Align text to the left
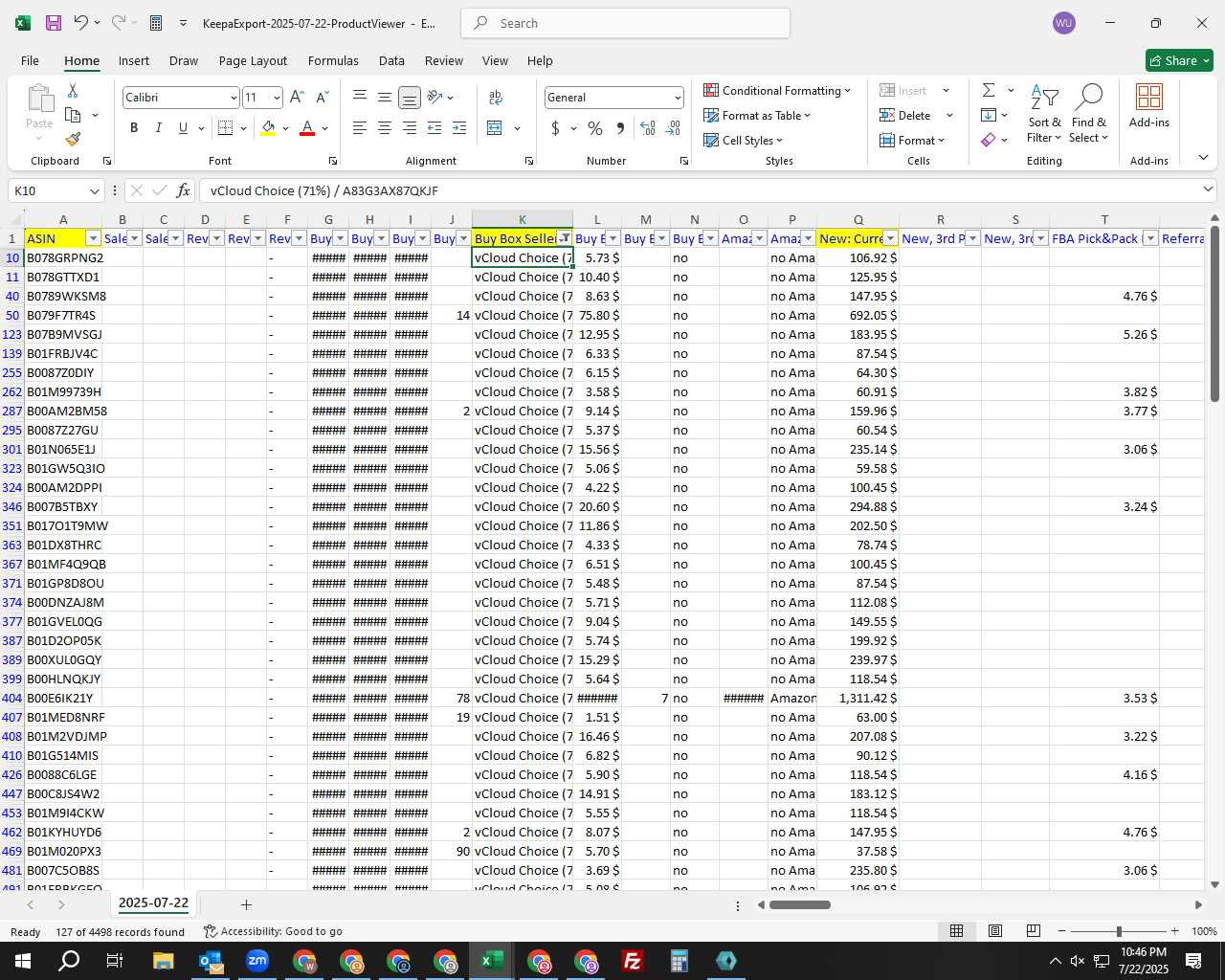1225x980 pixels. coord(359,127)
